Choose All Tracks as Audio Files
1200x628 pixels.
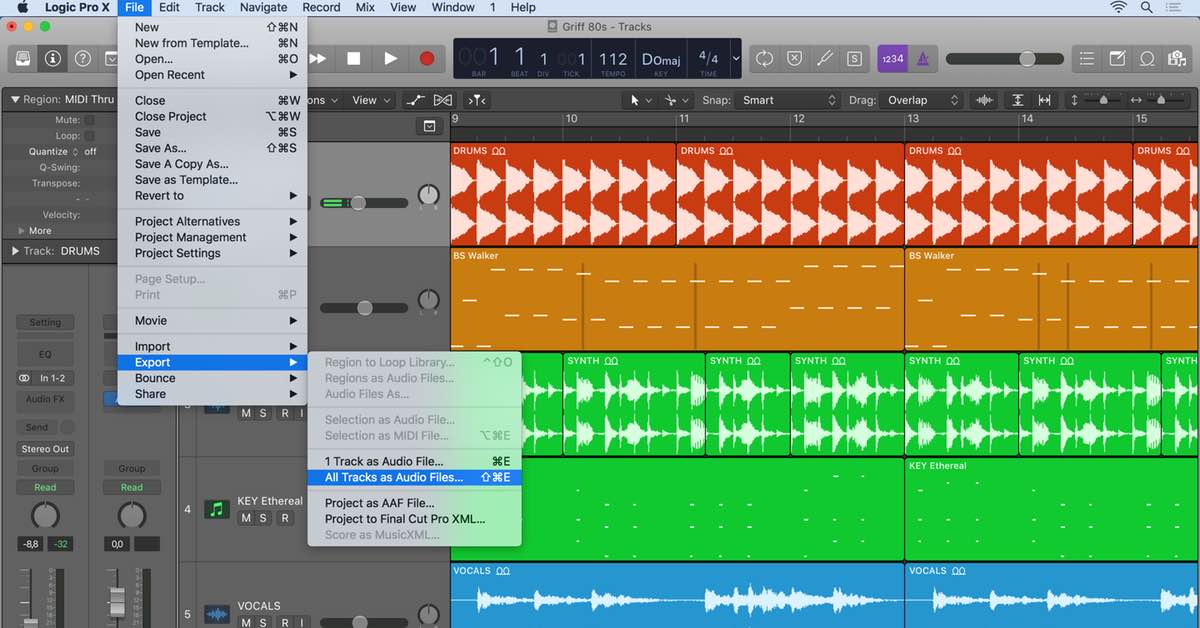click(x=394, y=477)
